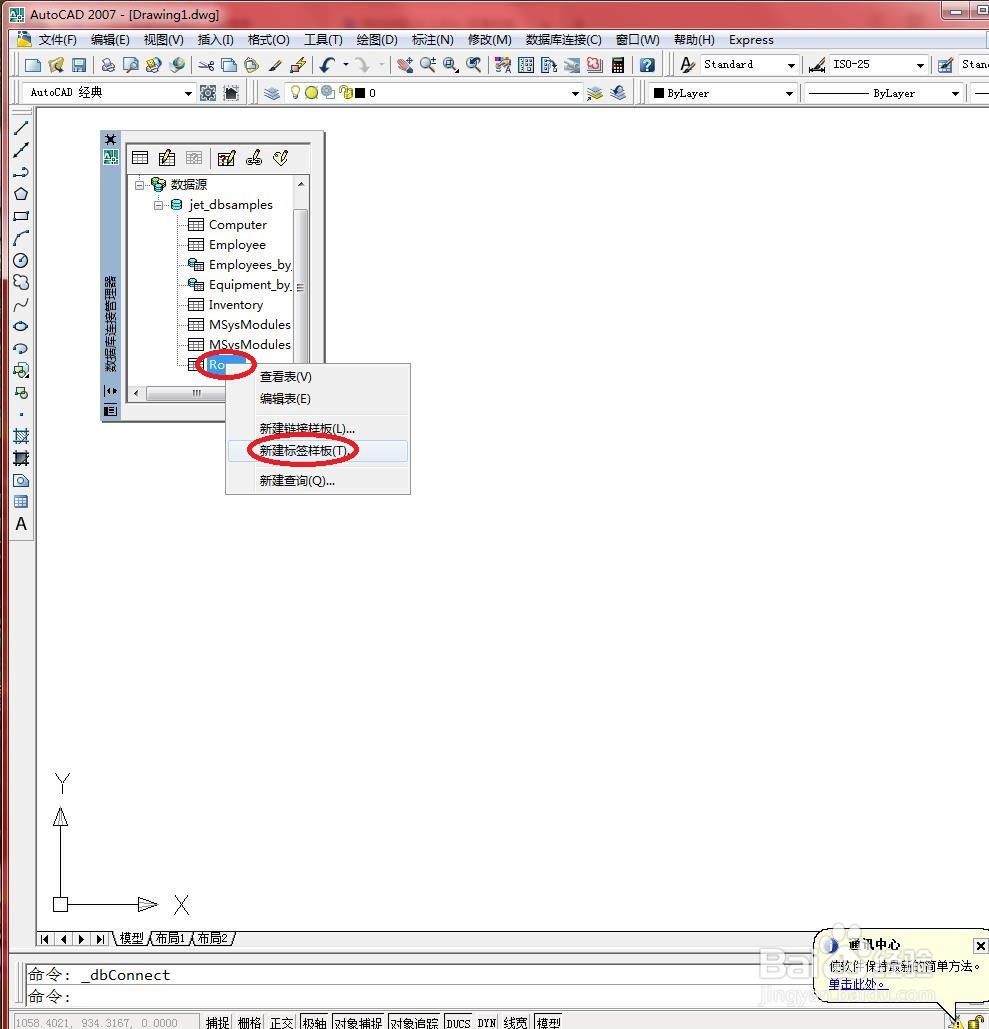The width and height of the screenshot is (989, 1029).
Task: Select the Hatch draw tool
Action: pos(21,436)
